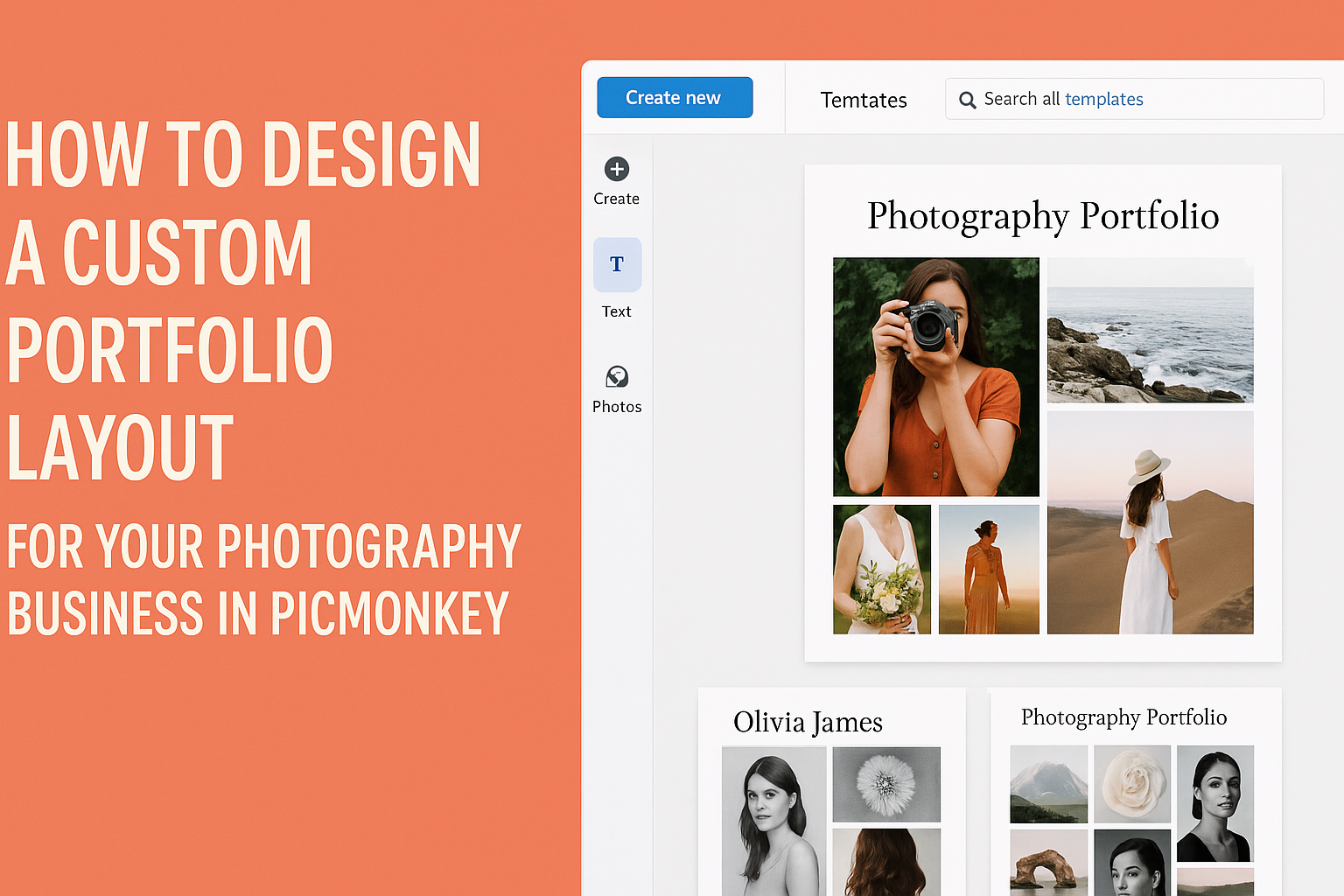Select the bride with bouquet photo
The width and height of the screenshot is (1344, 896).
(882, 570)
